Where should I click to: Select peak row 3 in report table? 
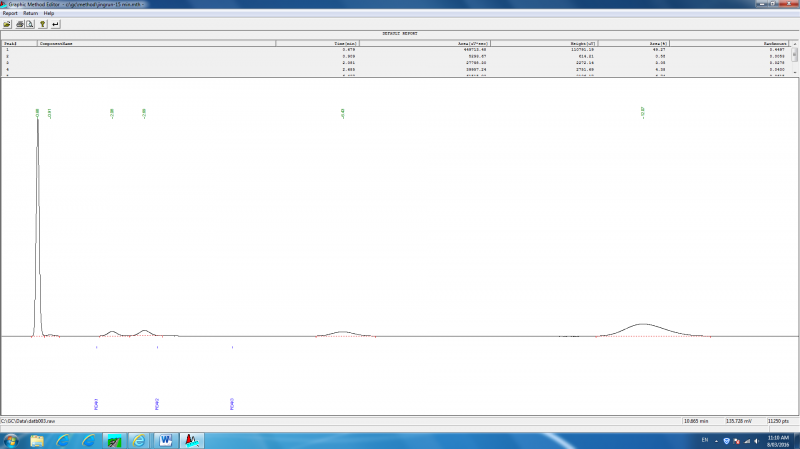pos(395,63)
